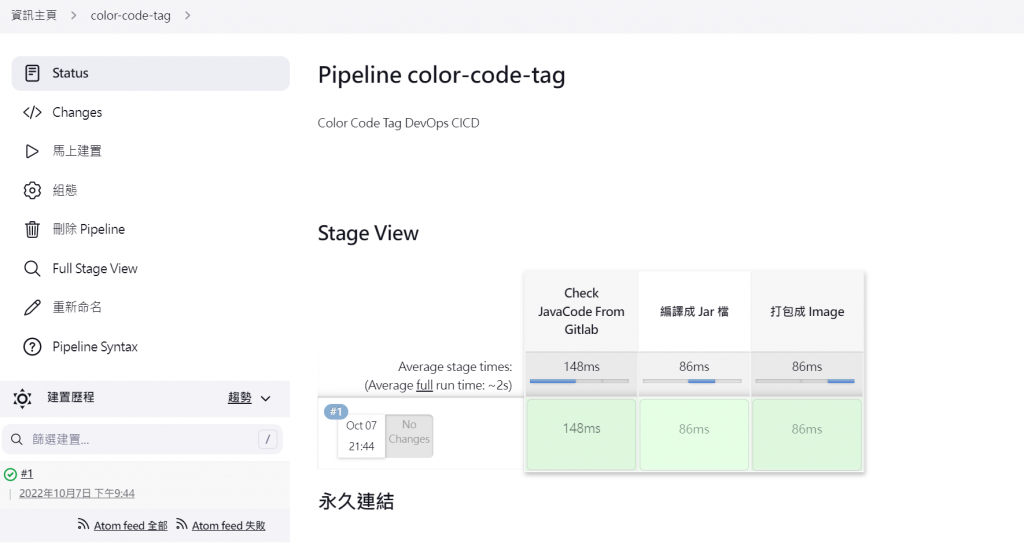Click the Changes code brackets icon
This screenshot has width=1024, height=544.
click(x=32, y=112)
